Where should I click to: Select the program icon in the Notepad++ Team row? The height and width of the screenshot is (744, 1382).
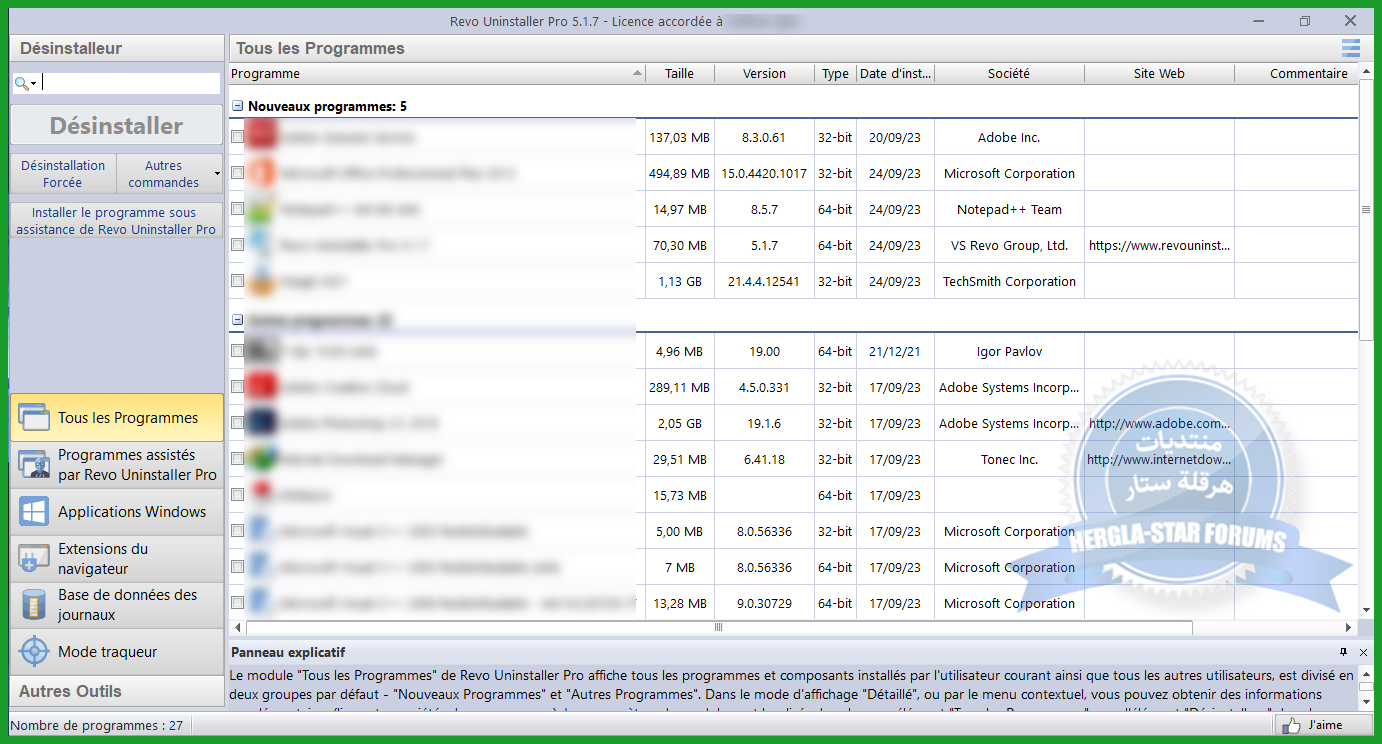pos(260,209)
